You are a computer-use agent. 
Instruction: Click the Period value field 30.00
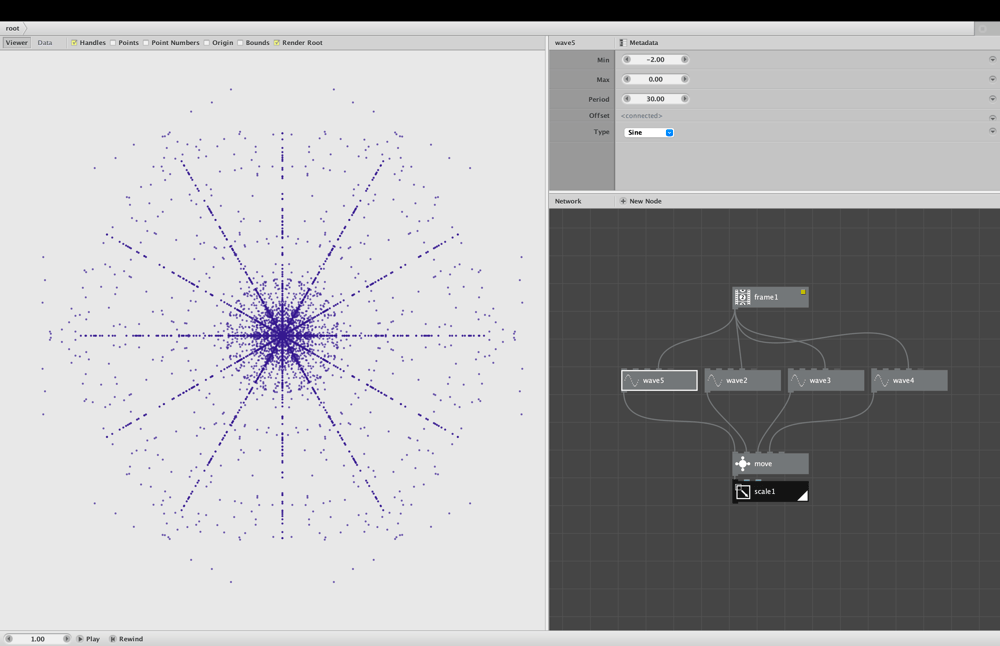click(x=656, y=99)
